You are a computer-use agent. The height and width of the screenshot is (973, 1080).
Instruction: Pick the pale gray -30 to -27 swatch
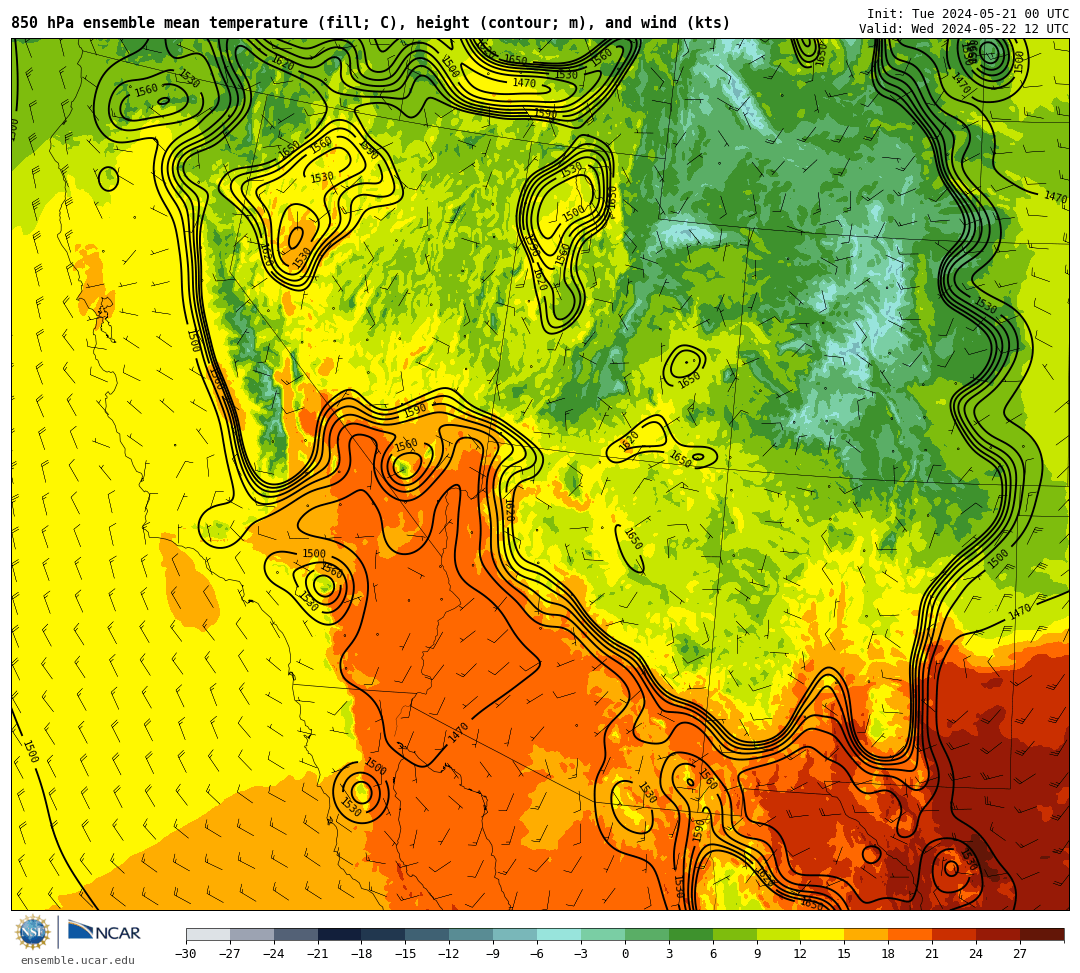coord(208,934)
